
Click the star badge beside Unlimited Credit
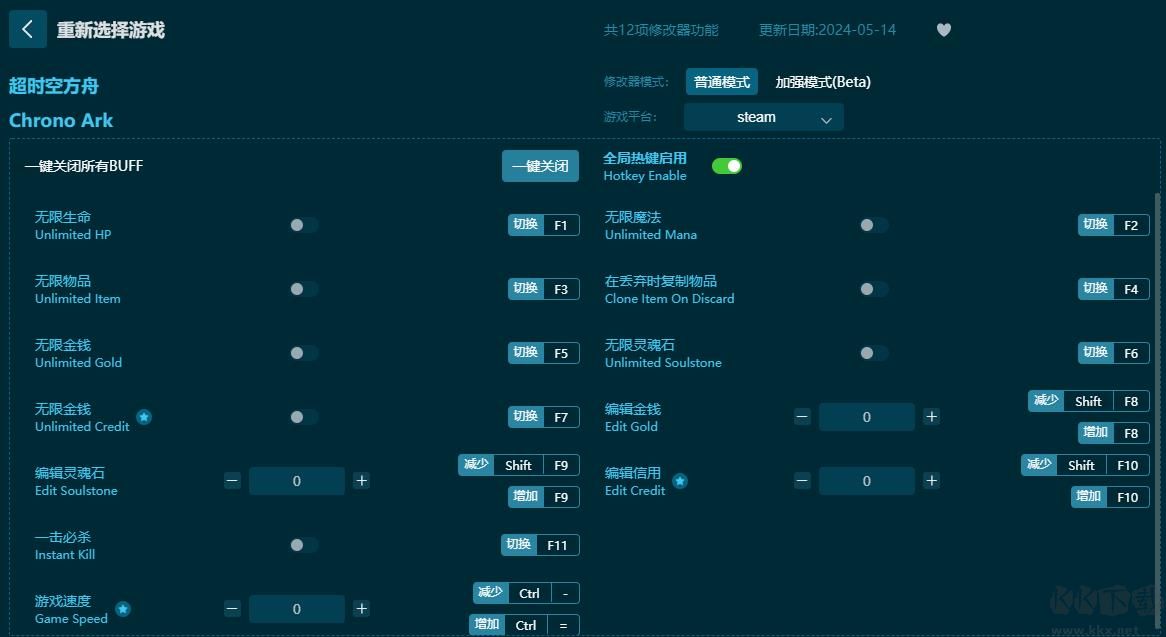pos(144,419)
